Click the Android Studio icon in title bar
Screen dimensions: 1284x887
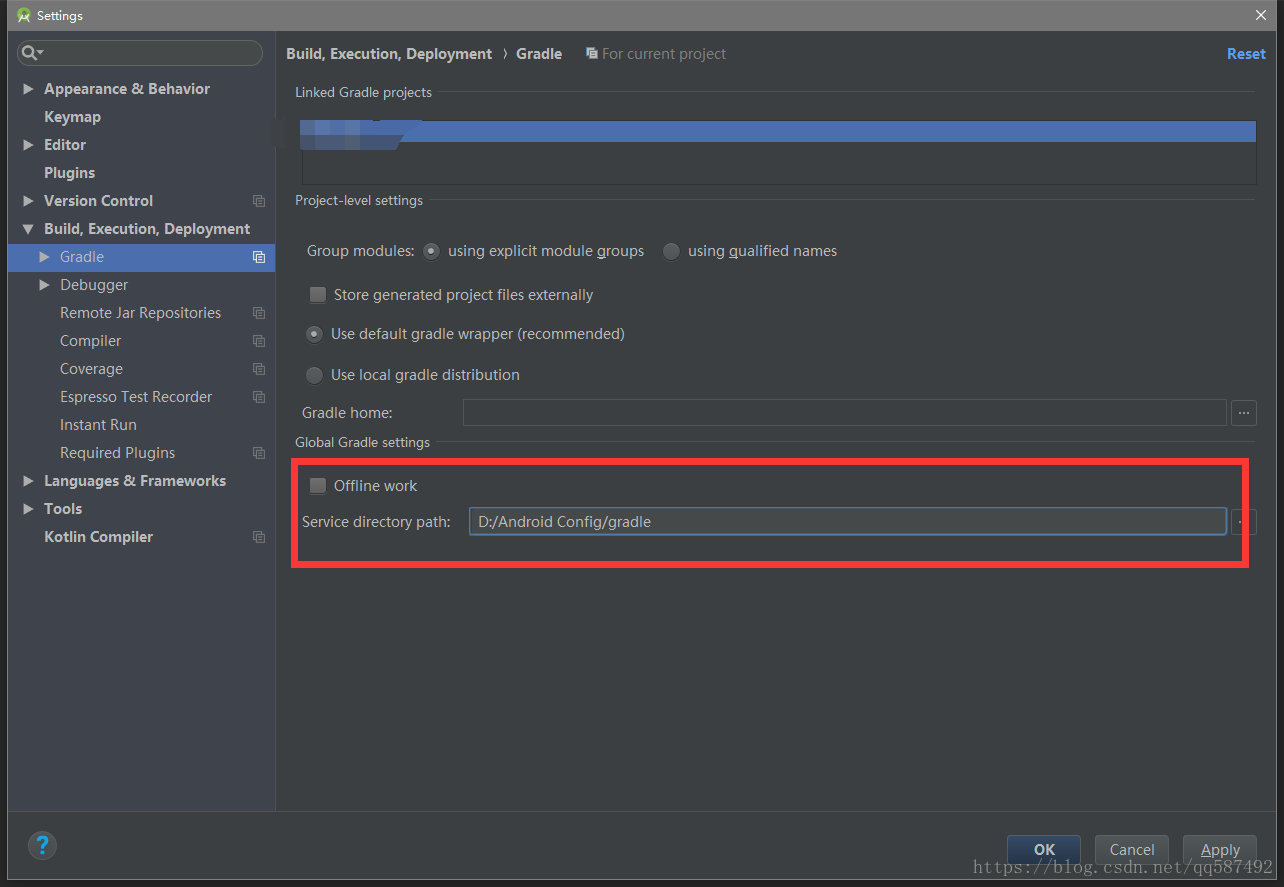tap(24, 15)
